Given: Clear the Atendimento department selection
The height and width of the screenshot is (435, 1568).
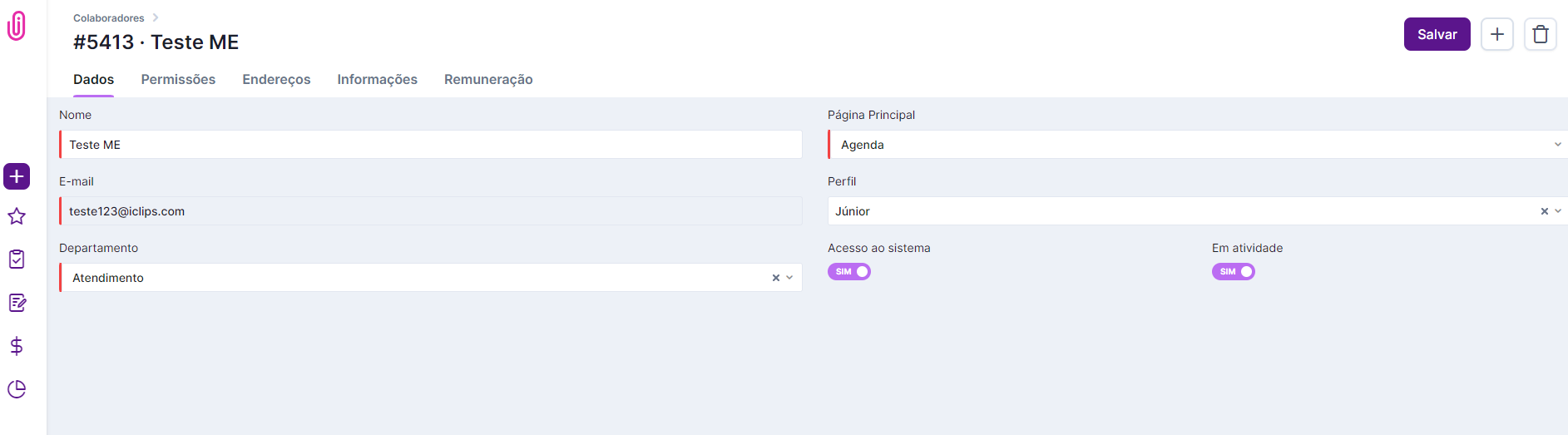Looking at the screenshot, I should pos(775,278).
